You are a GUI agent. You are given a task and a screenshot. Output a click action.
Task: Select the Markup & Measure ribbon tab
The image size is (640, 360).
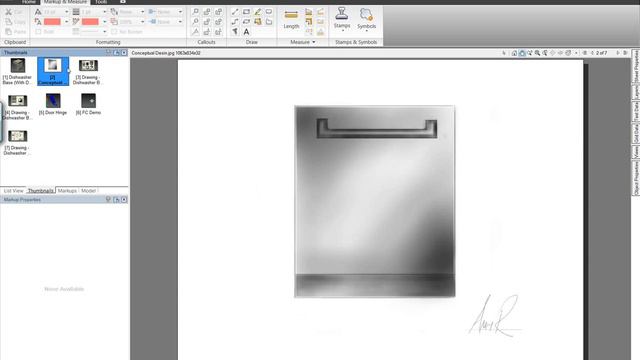[65, 2]
